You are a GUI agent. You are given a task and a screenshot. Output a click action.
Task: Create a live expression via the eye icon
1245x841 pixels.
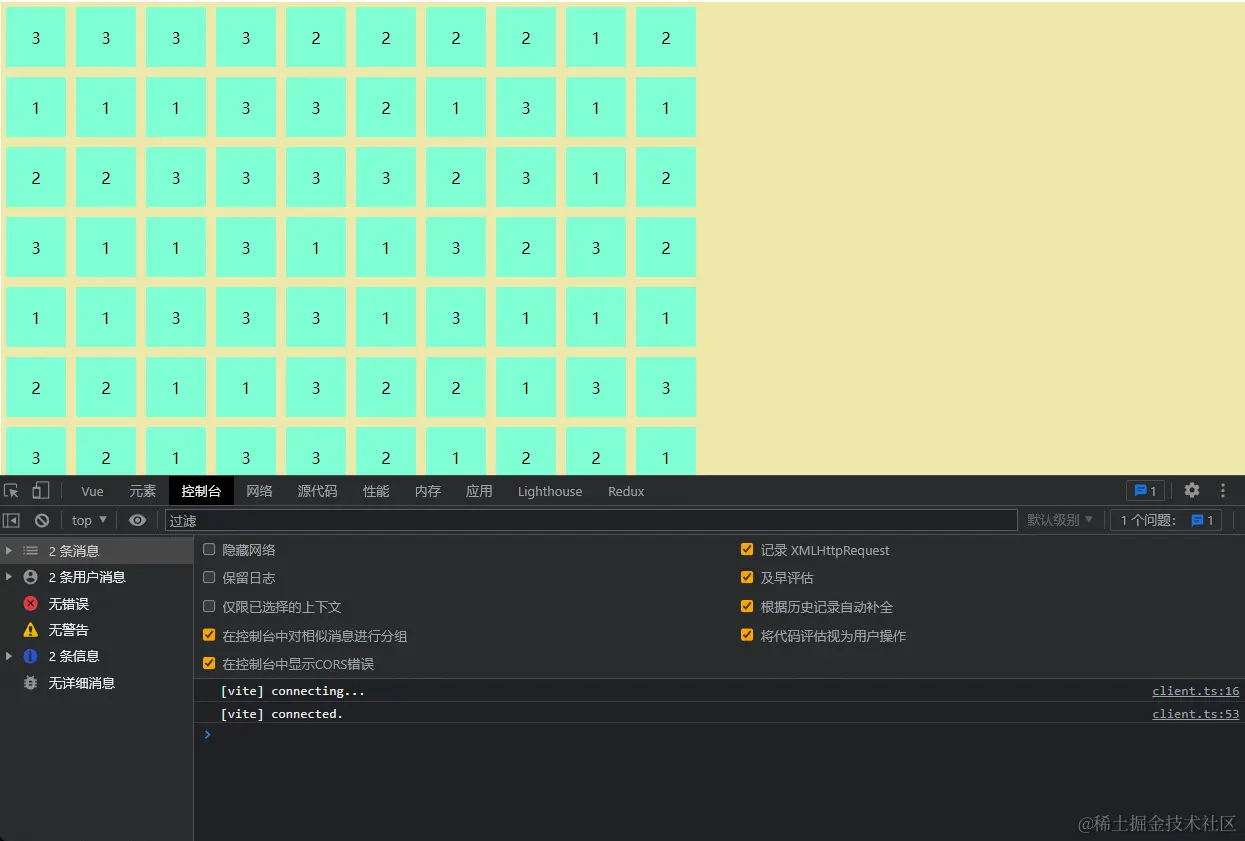138,520
